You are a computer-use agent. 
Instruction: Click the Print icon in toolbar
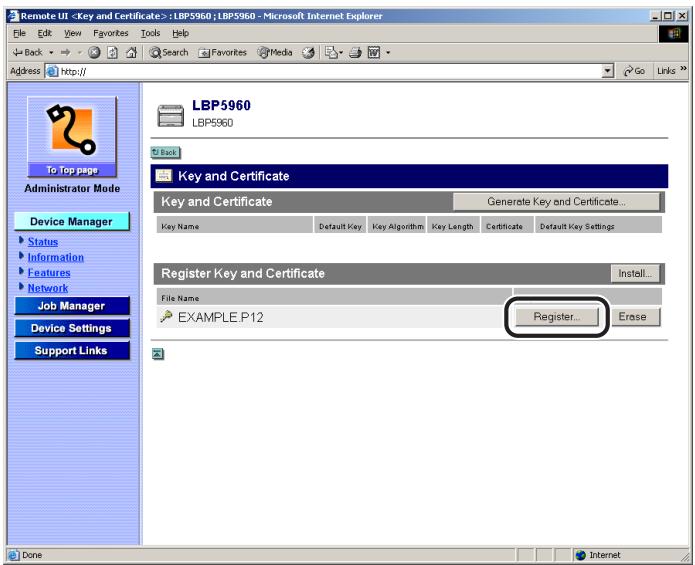[355, 53]
